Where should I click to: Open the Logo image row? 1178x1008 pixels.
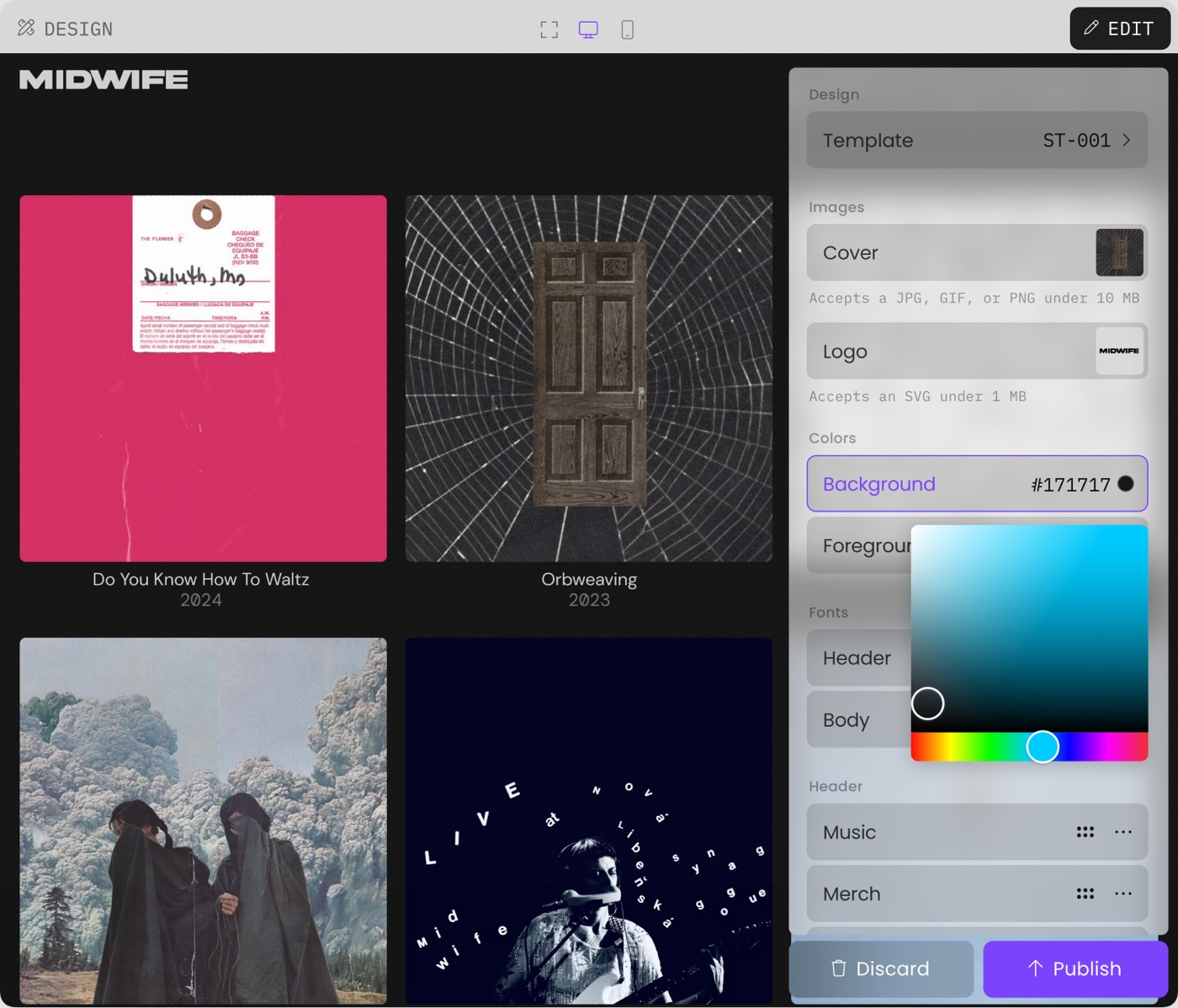point(977,351)
